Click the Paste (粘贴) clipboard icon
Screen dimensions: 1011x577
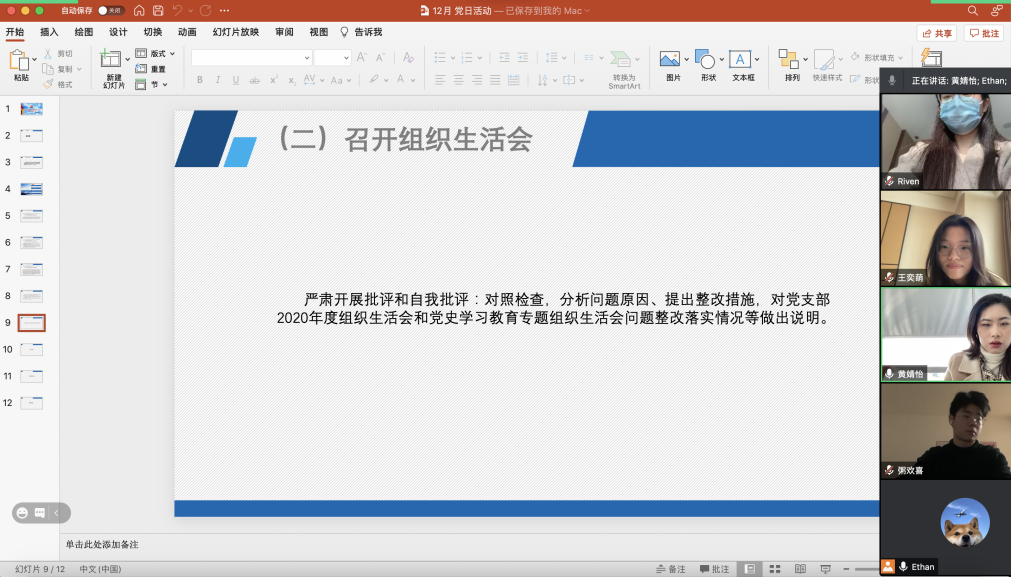20,61
